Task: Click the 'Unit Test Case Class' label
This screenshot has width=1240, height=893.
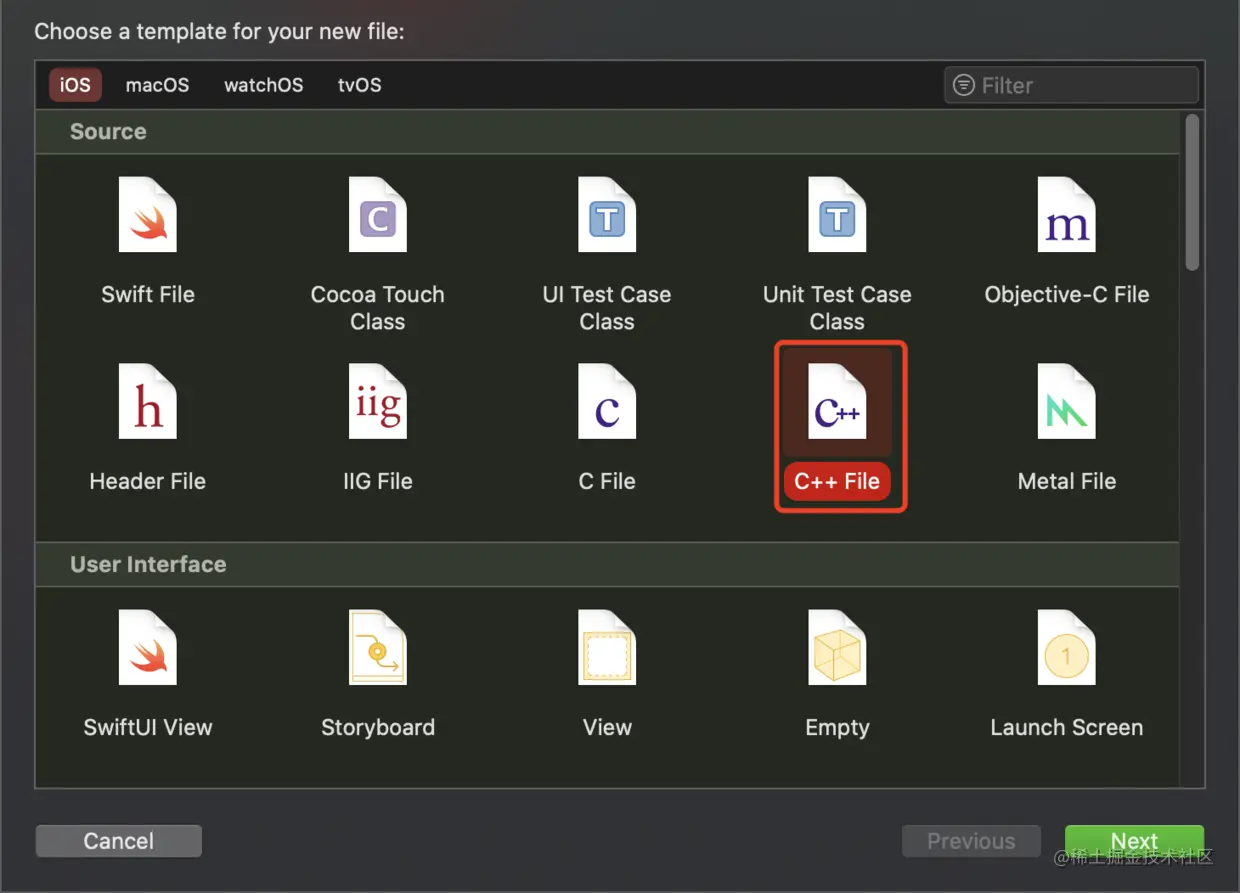Action: coord(837,308)
